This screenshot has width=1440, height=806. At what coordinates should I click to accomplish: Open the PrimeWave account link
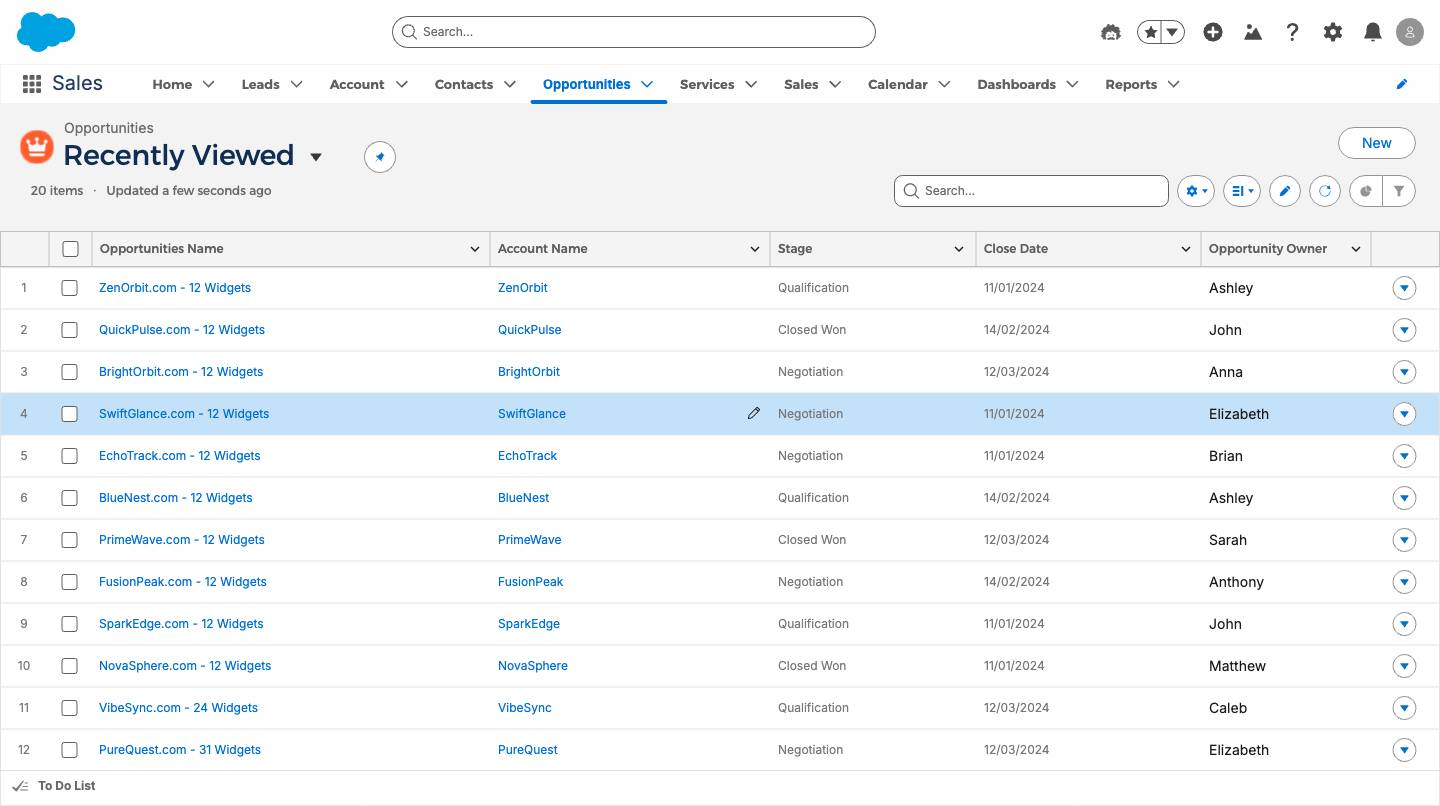point(530,540)
